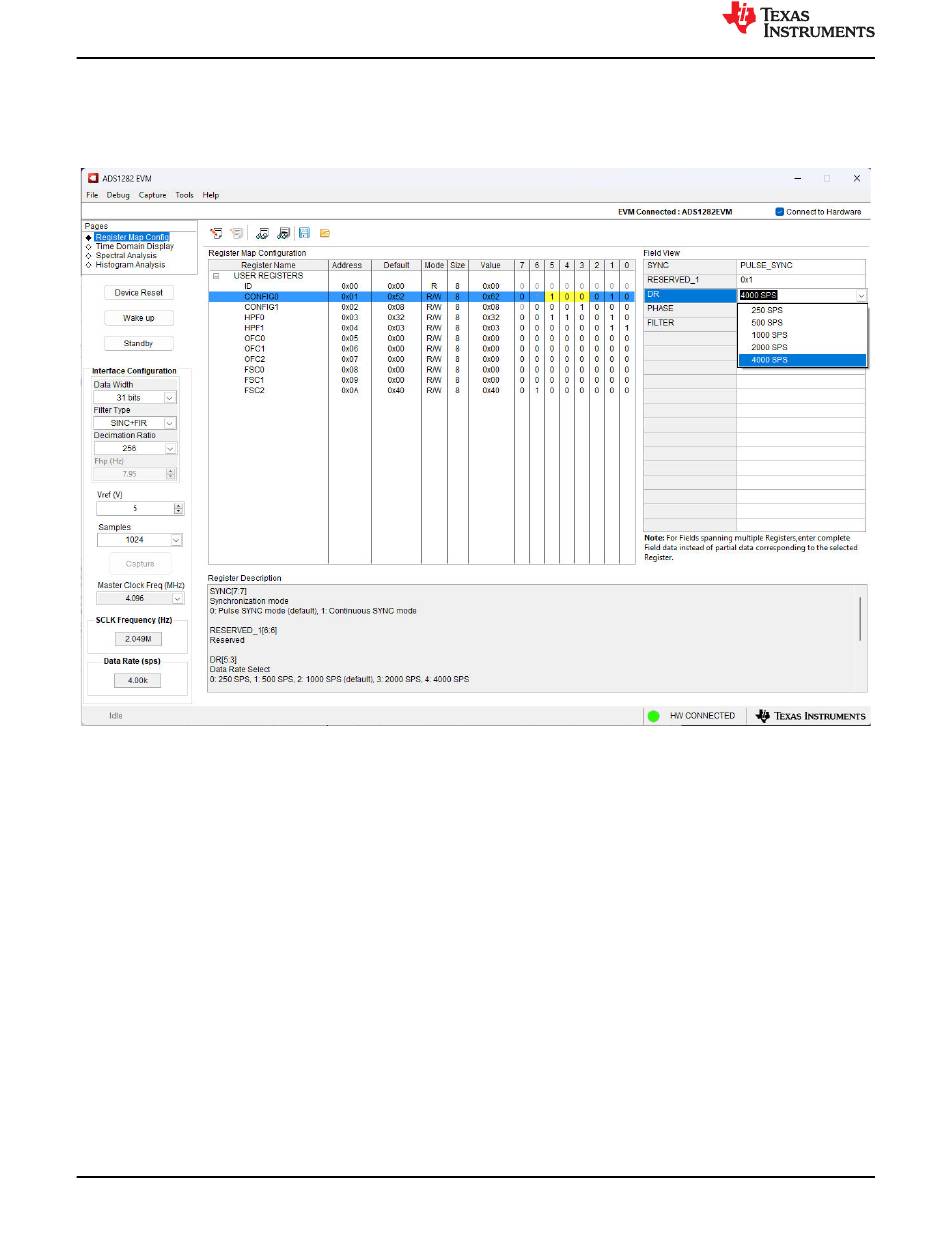
Task: Click the Value column header
Action: point(490,265)
